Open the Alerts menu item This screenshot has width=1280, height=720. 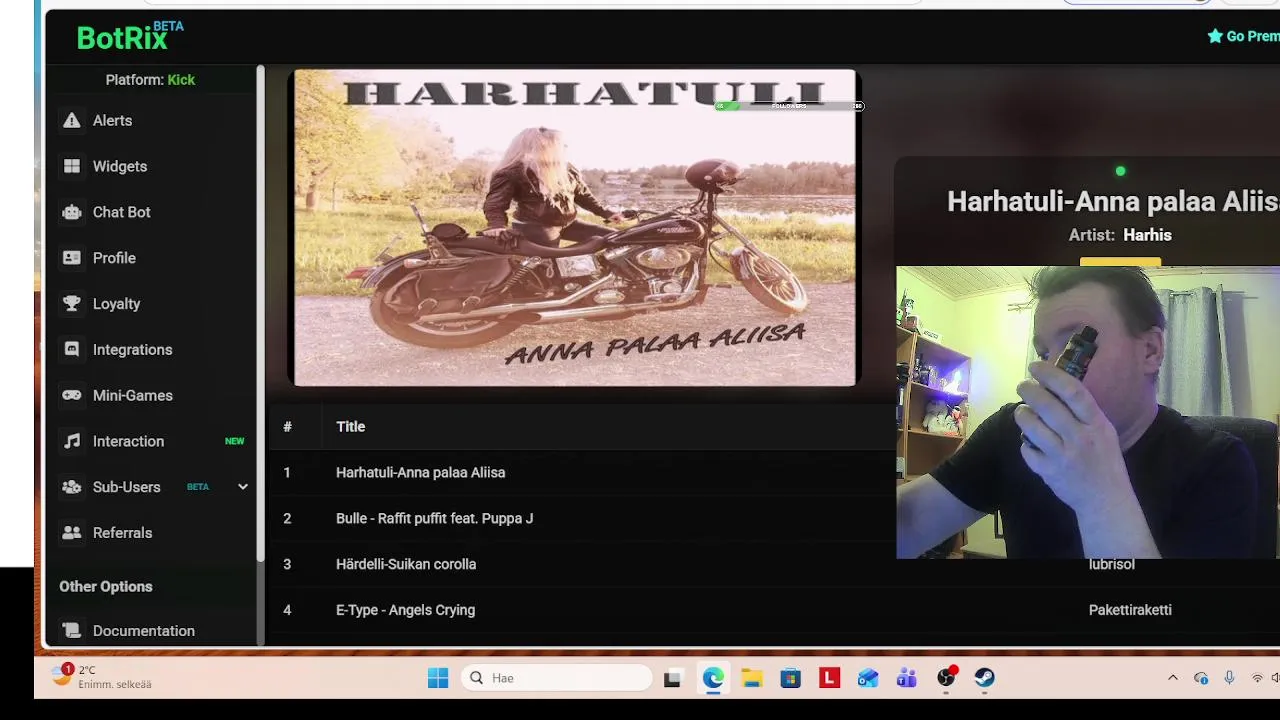[x=112, y=120]
